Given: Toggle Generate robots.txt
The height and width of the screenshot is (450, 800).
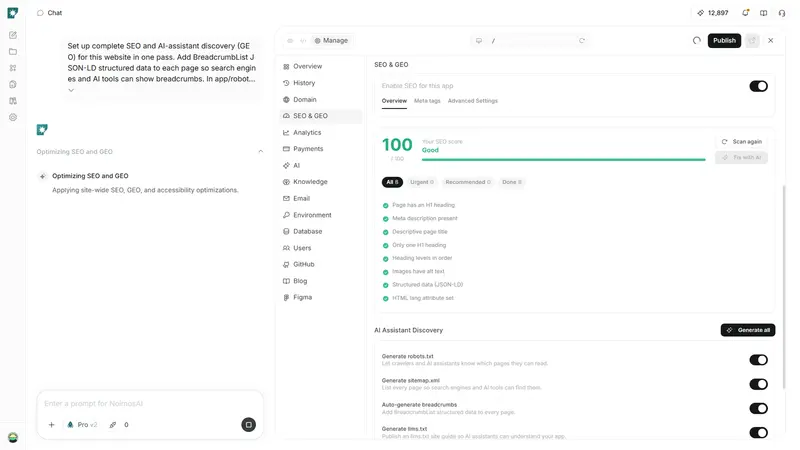Looking at the screenshot, I should [x=758, y=360].
